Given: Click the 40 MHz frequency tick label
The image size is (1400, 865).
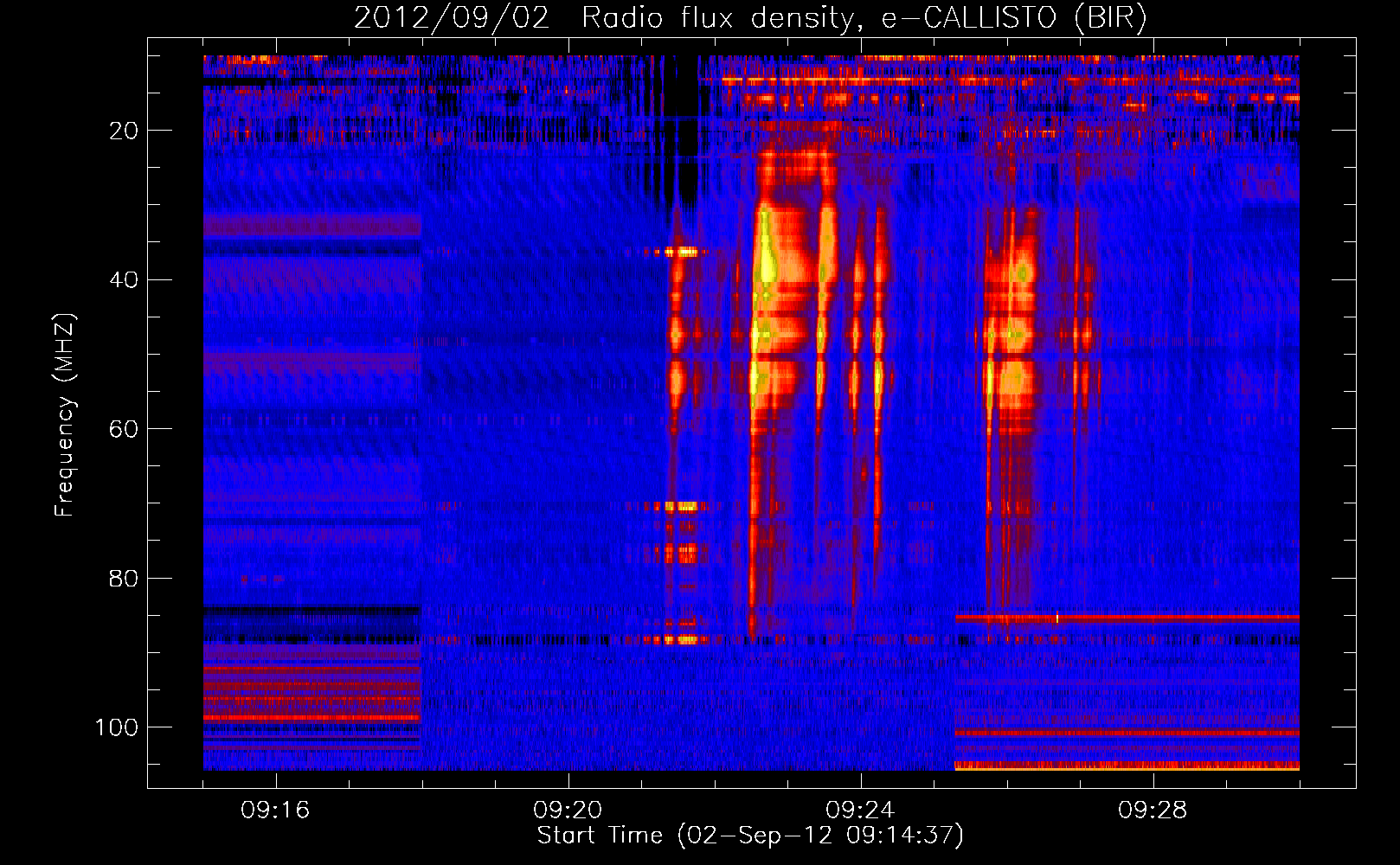Looking at the screenshot, I should point(124,280).
